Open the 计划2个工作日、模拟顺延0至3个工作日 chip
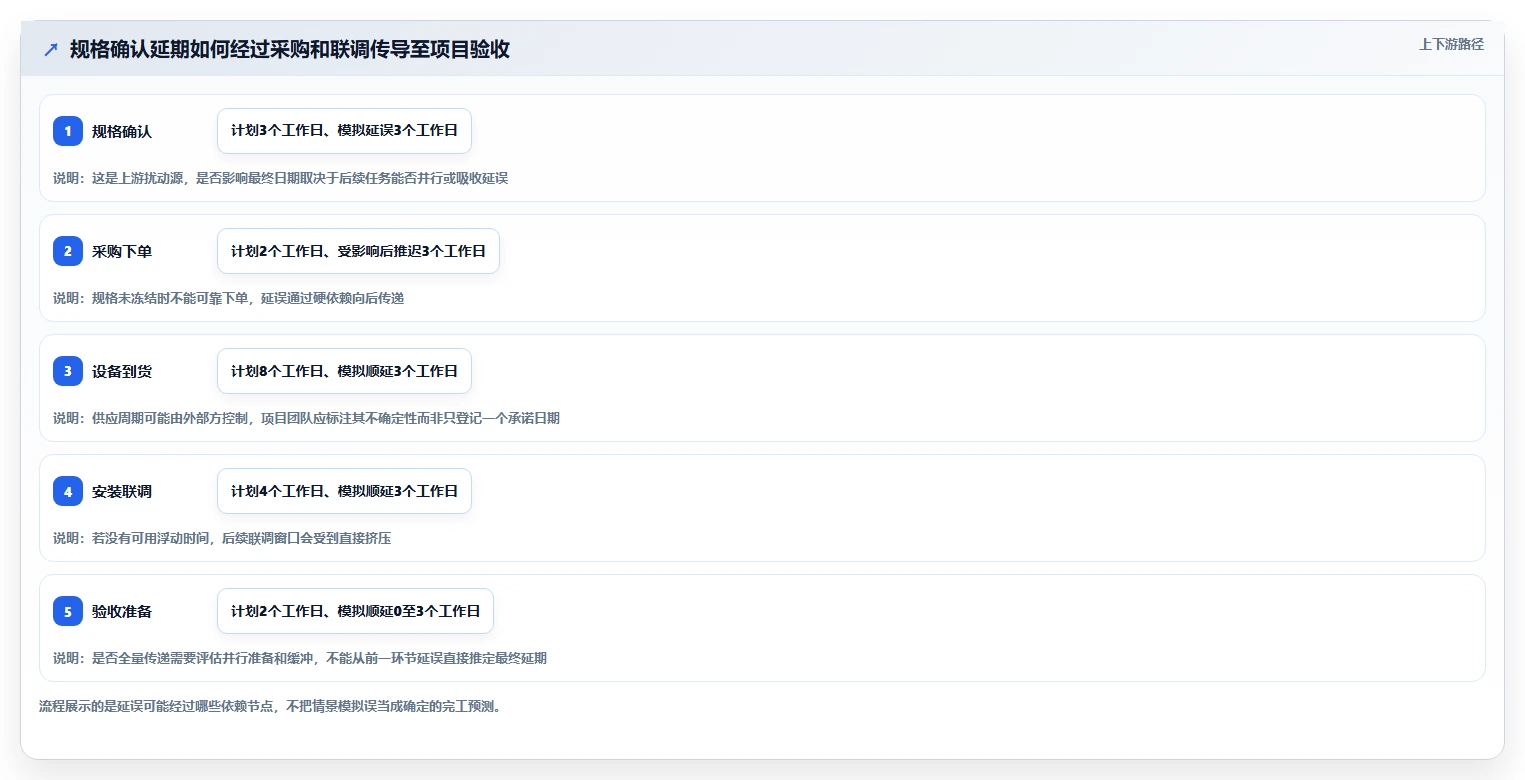The height and width of the screenshot is (780, 1525). [355, 611]
